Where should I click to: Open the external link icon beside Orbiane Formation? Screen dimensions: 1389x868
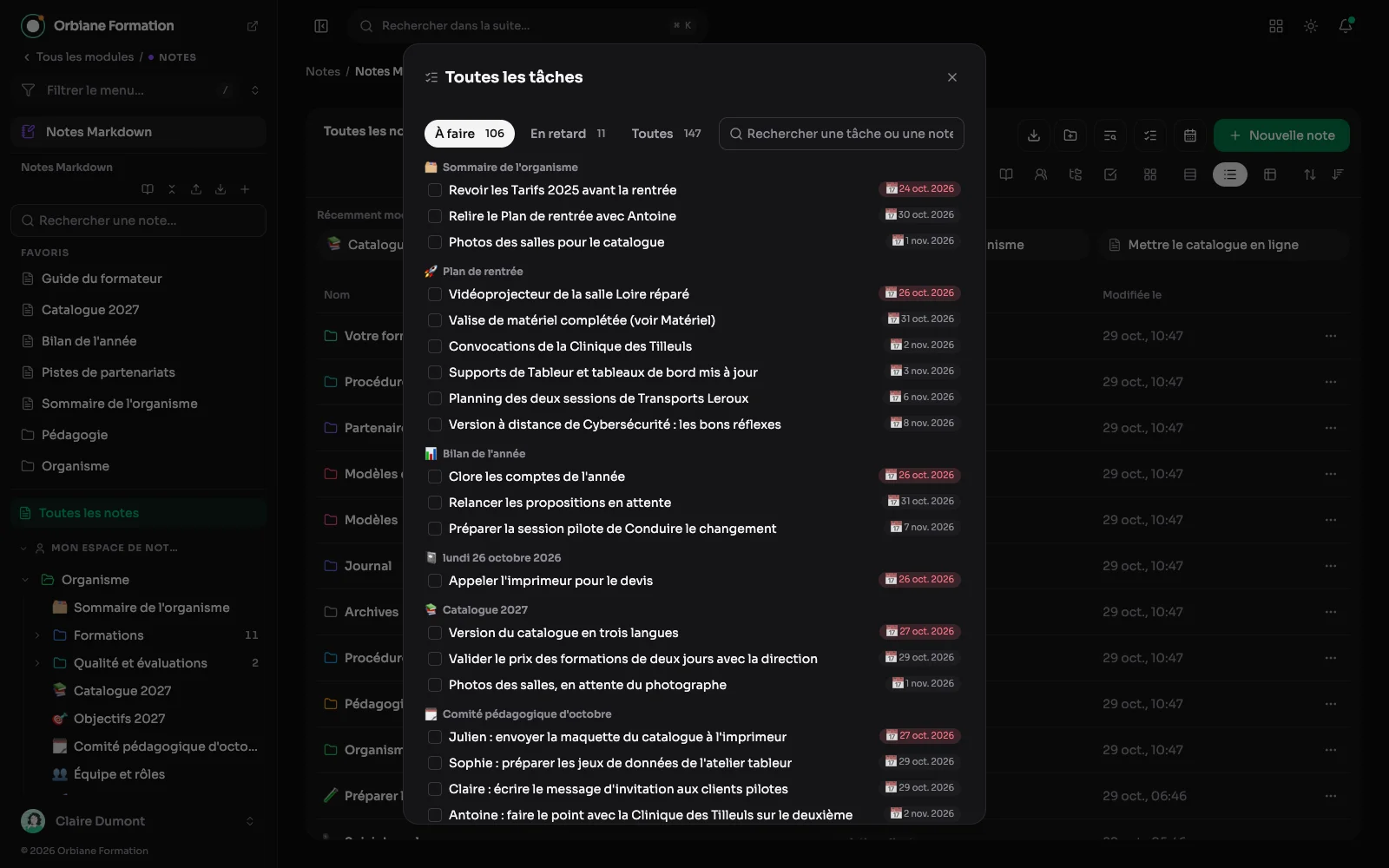pos(253,26)
